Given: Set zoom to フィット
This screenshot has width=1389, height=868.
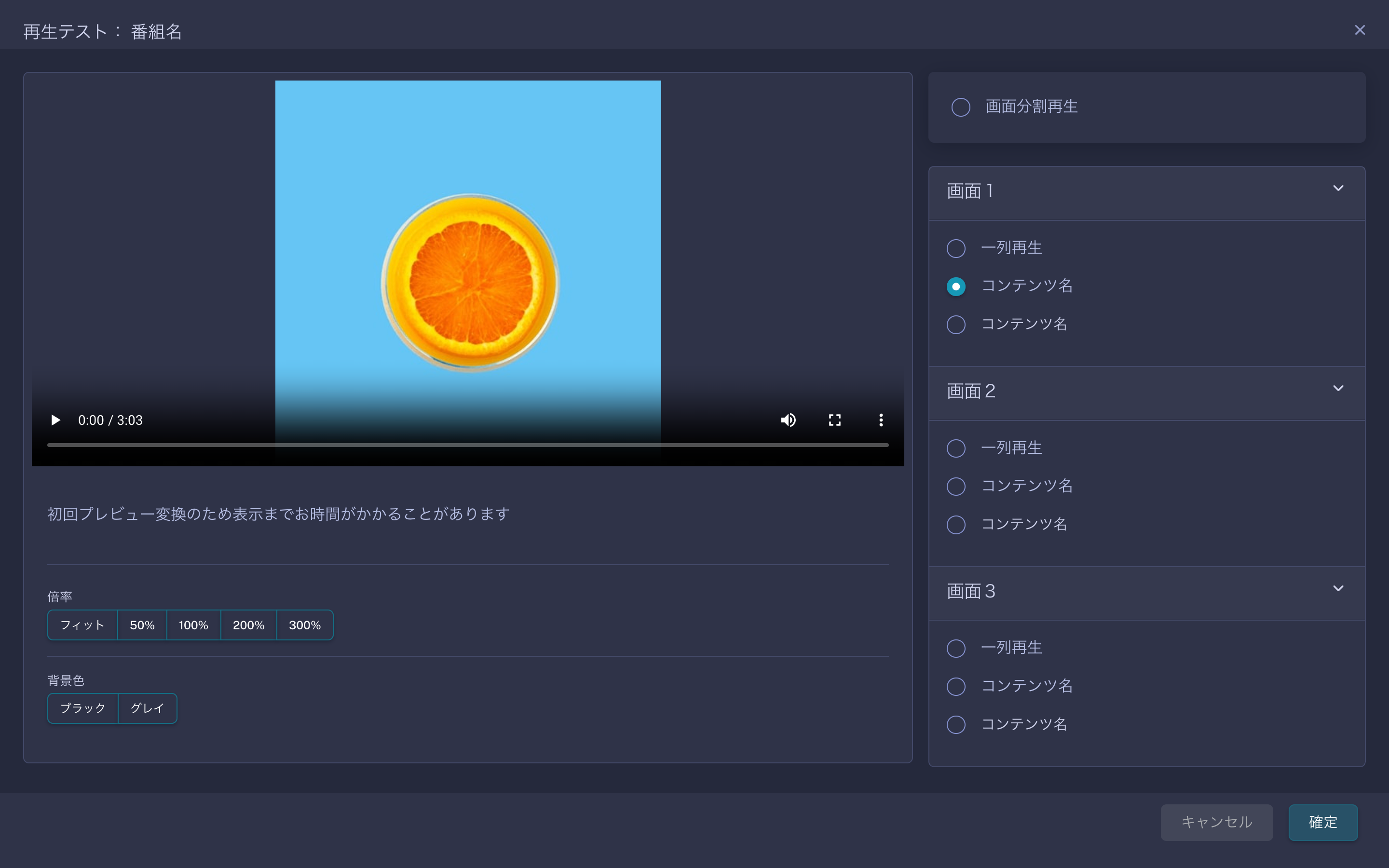Looking at the screenshot, I should pyautogui.click(x=82, y=625).
